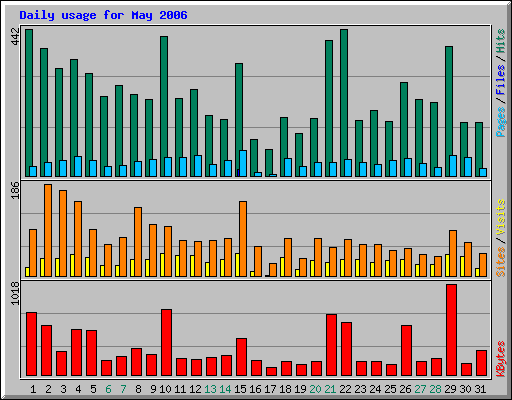
Task: Click the yellow sites bar for day 29
Action: click(447, 265)
